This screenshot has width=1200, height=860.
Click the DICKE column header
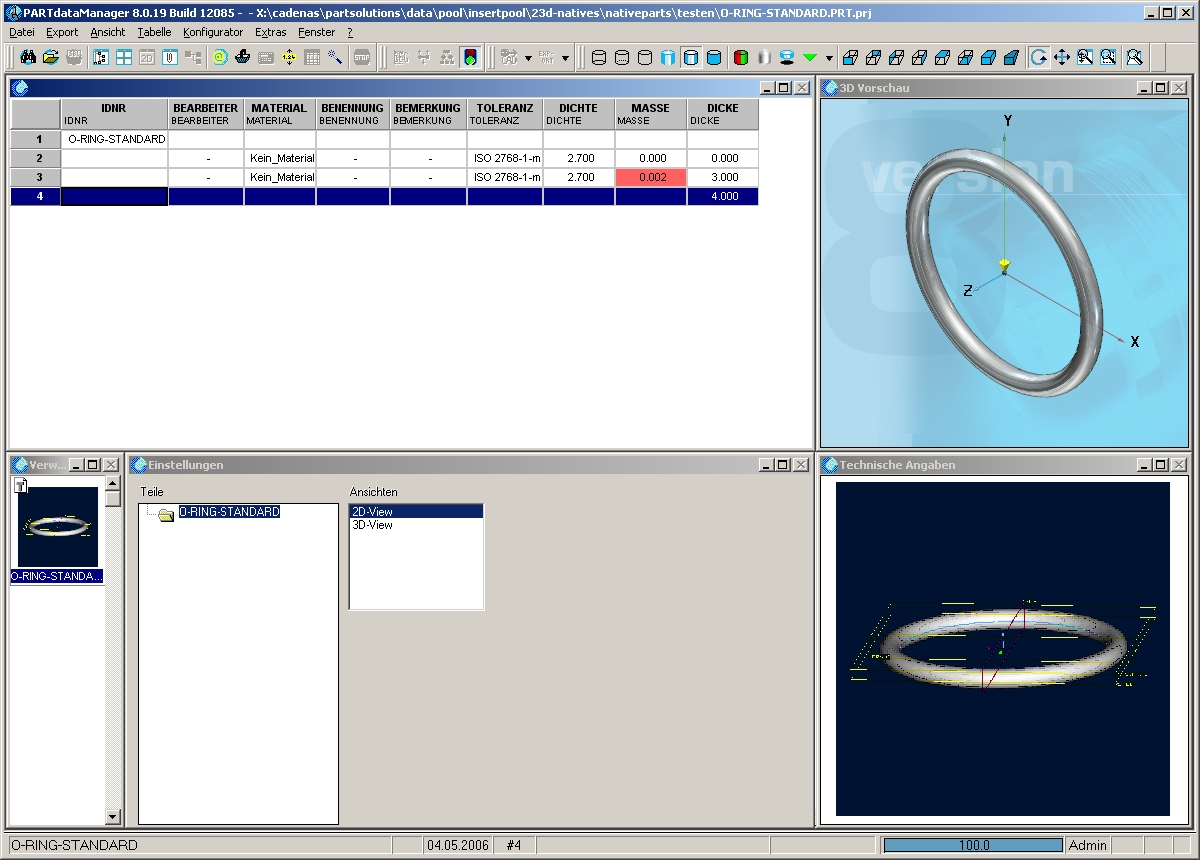click(723, 114)
